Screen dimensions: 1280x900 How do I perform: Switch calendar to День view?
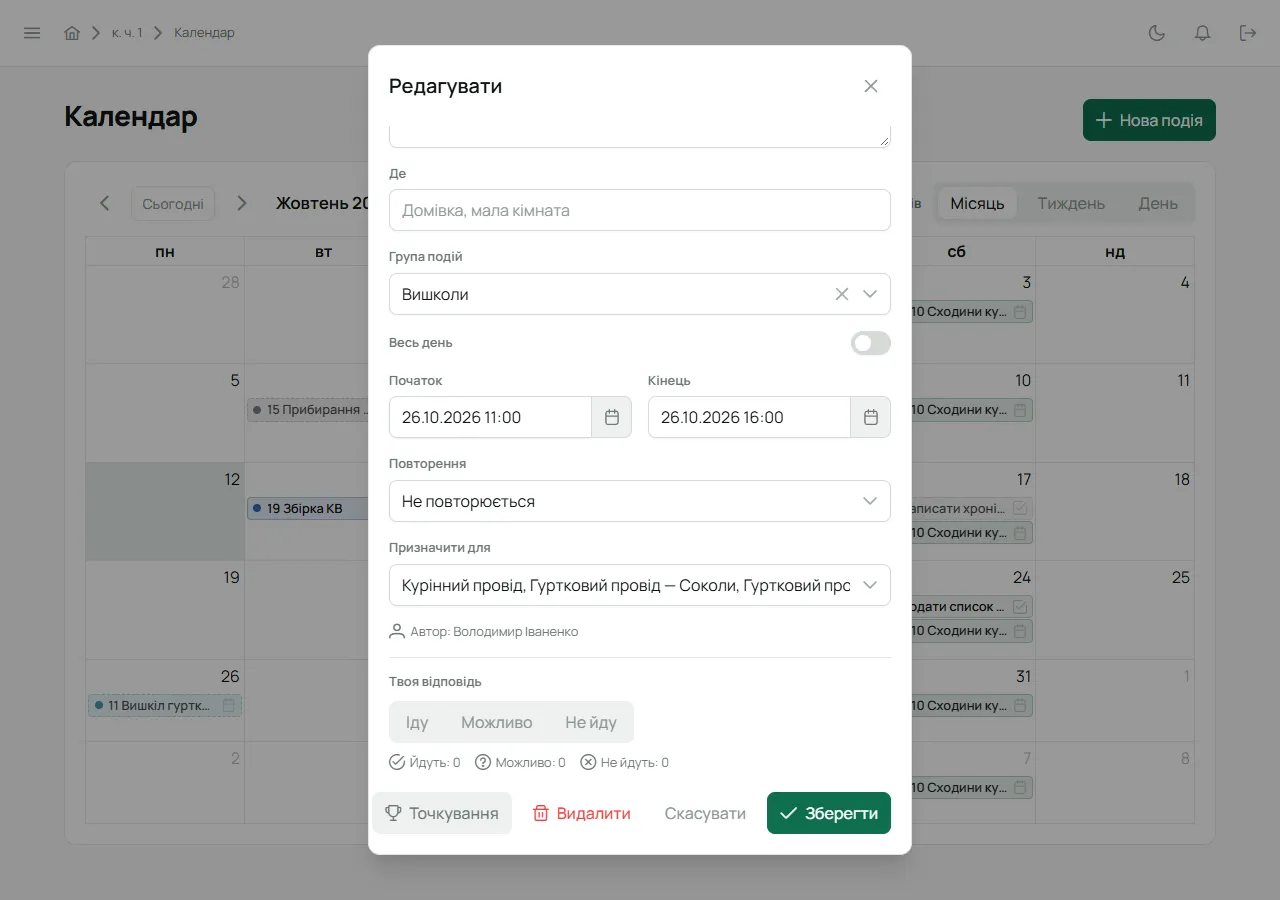click(1158, 203)
